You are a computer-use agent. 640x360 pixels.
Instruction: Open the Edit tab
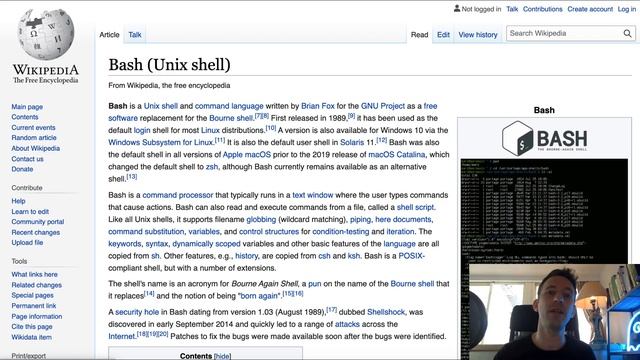(x=443, y=35)
